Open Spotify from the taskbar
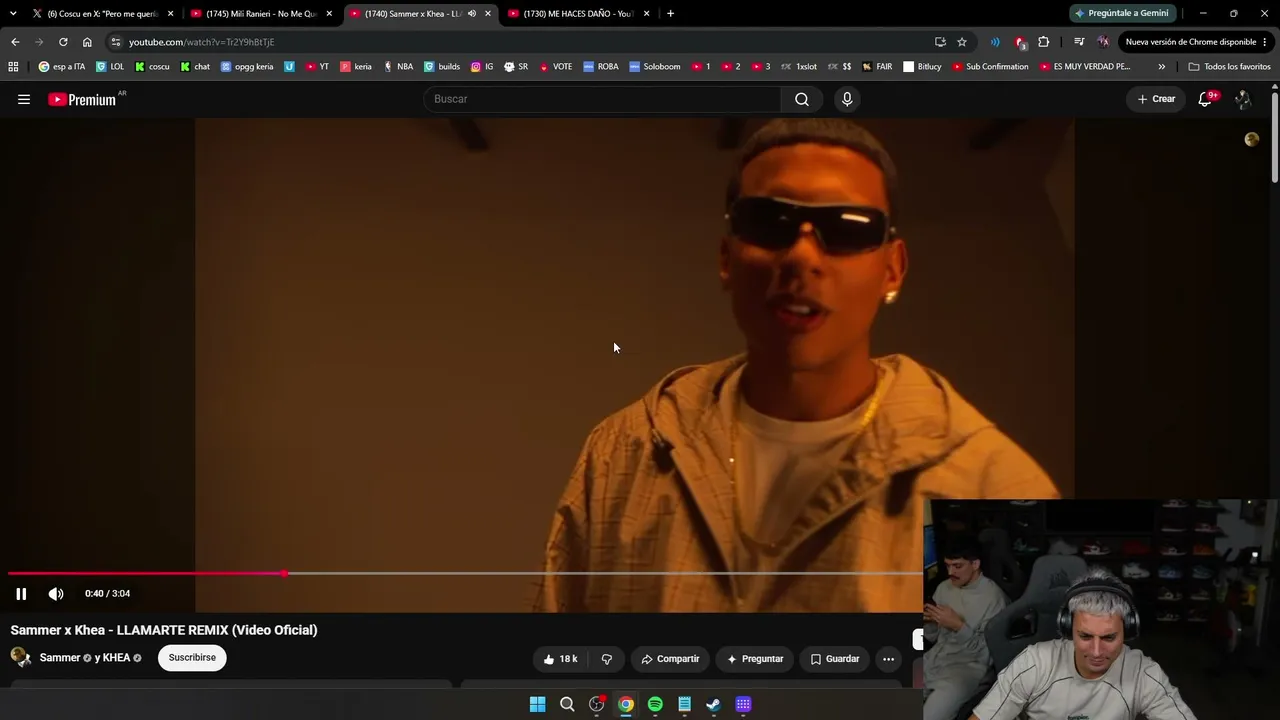 (655, 704)
